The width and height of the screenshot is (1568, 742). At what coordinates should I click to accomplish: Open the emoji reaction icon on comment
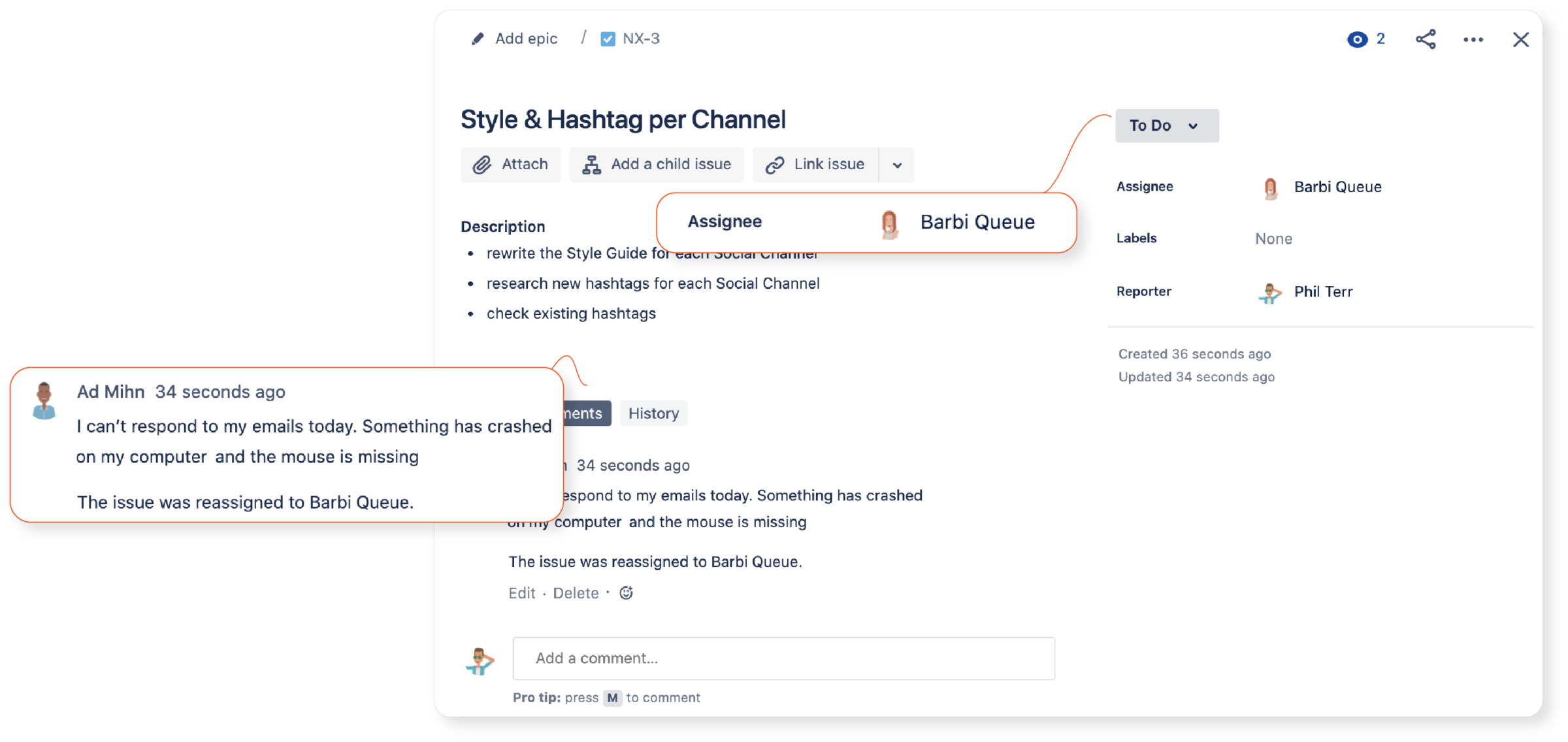(x=626, y=592)
